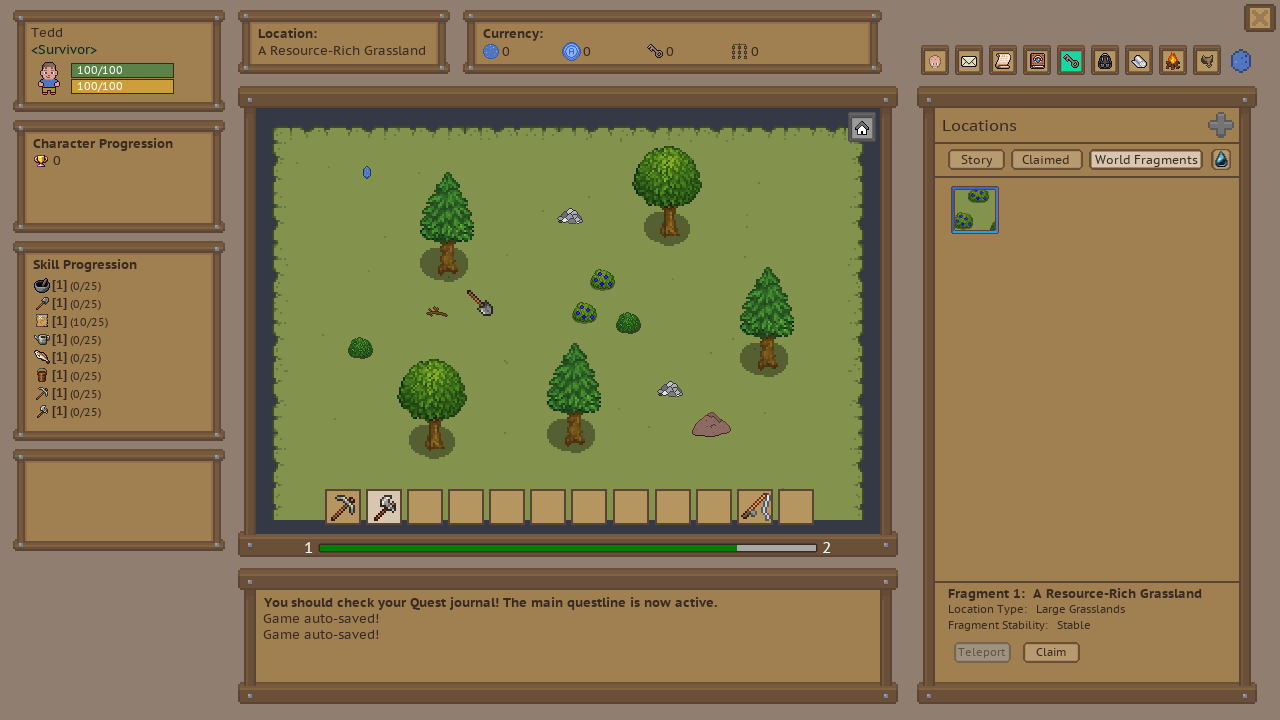This screenshot has width=1280, height=720.
Task: Open the quest scroll icon
Action: tap(1002, 61)
